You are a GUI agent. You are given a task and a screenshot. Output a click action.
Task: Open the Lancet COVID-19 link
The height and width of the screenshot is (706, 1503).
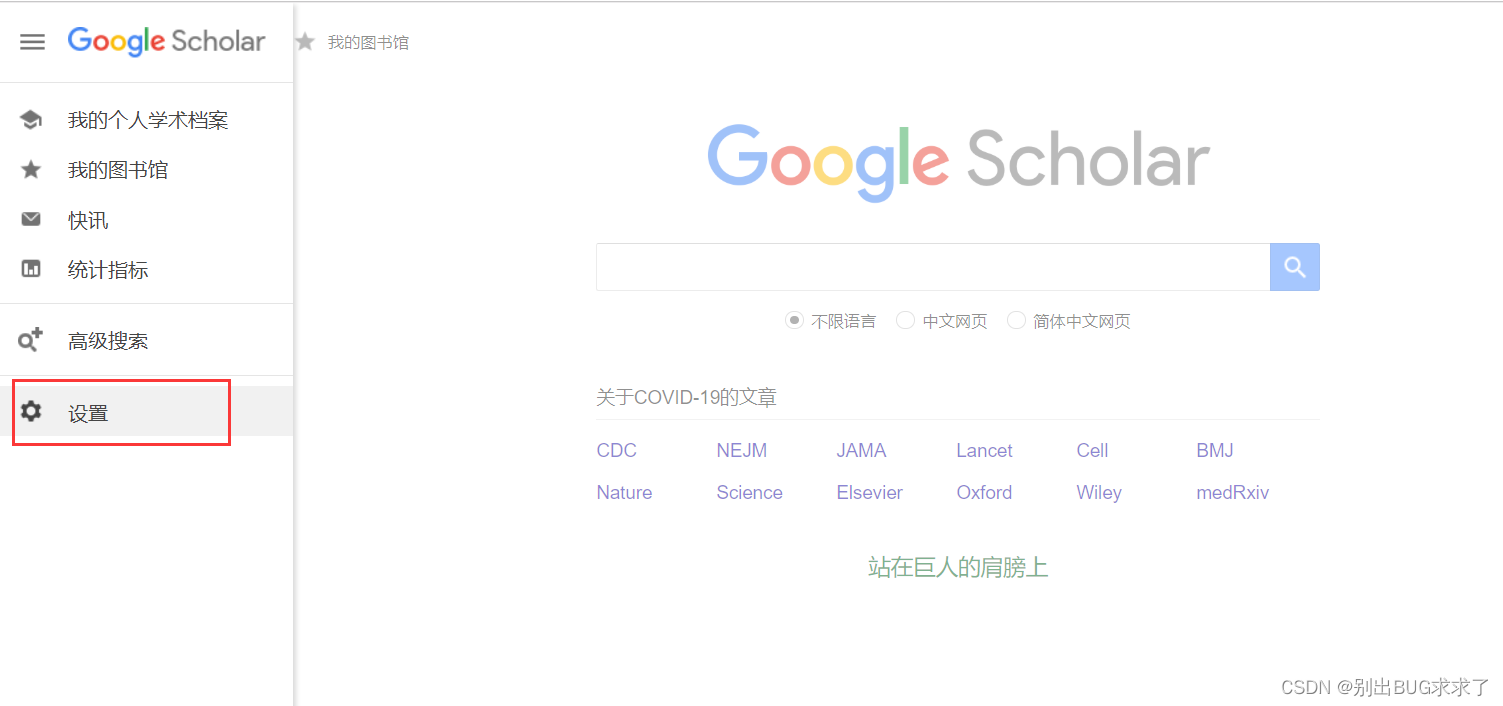coord(984,451)
